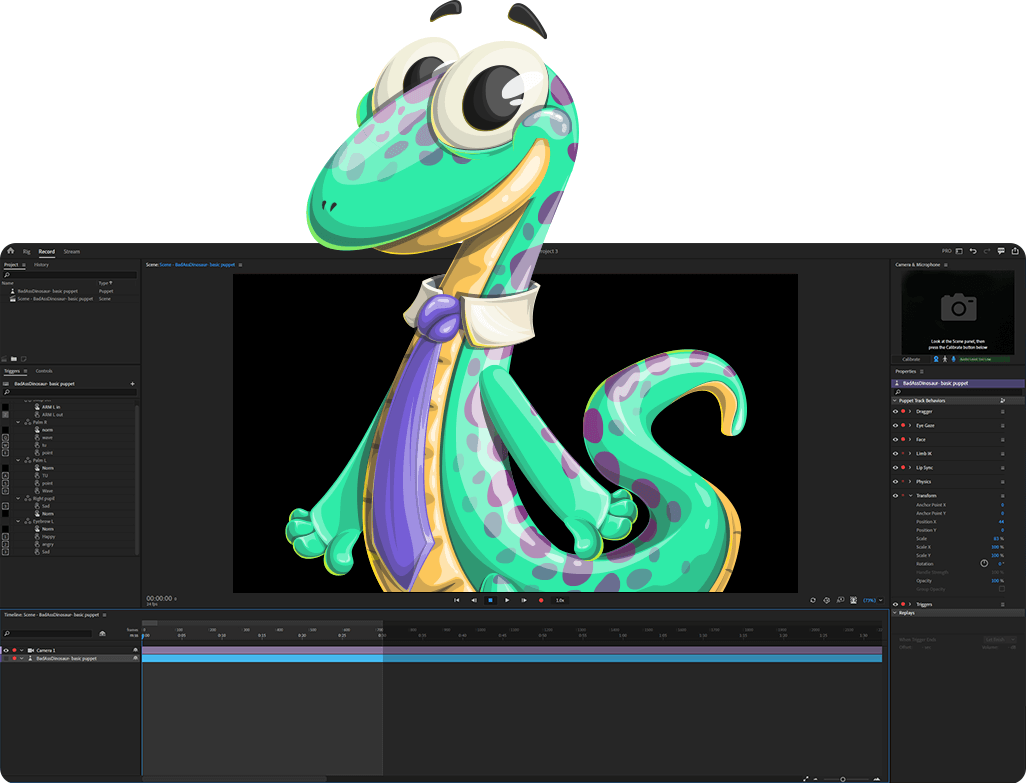
Task: Open the Dragger behavior options menu icon
Action: [1002, 411]
